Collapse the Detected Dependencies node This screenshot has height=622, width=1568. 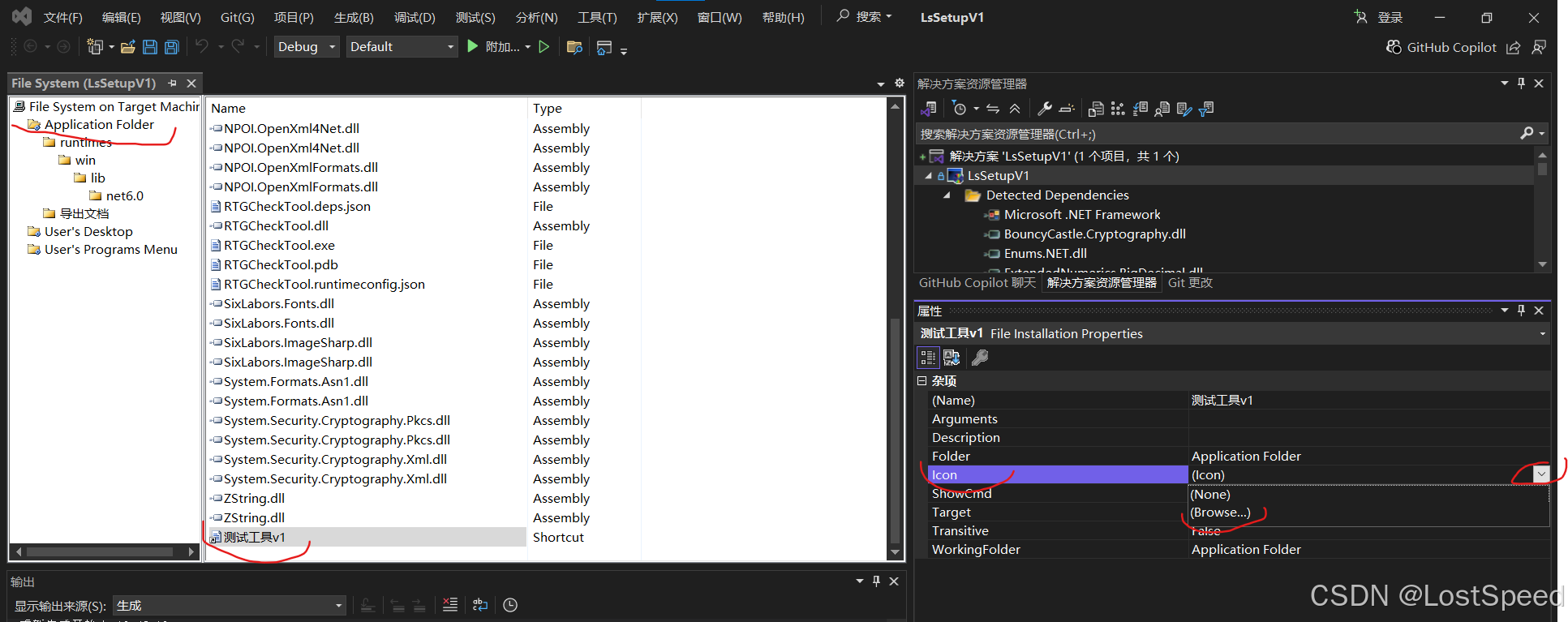pos(947,195)
